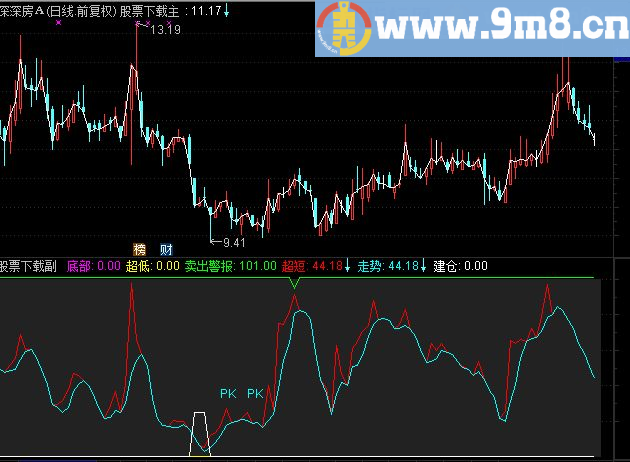Click the 卖出警报 101.00 value label
The image size is (630, 462).
224,266
